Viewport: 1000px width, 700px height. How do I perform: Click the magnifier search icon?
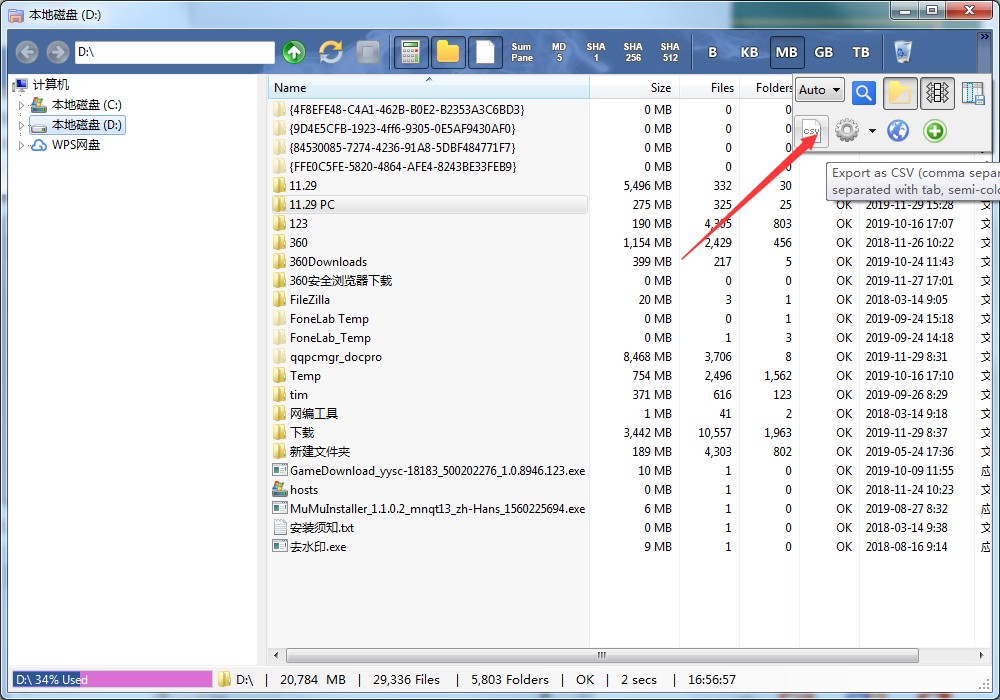(x=864, y=93)
